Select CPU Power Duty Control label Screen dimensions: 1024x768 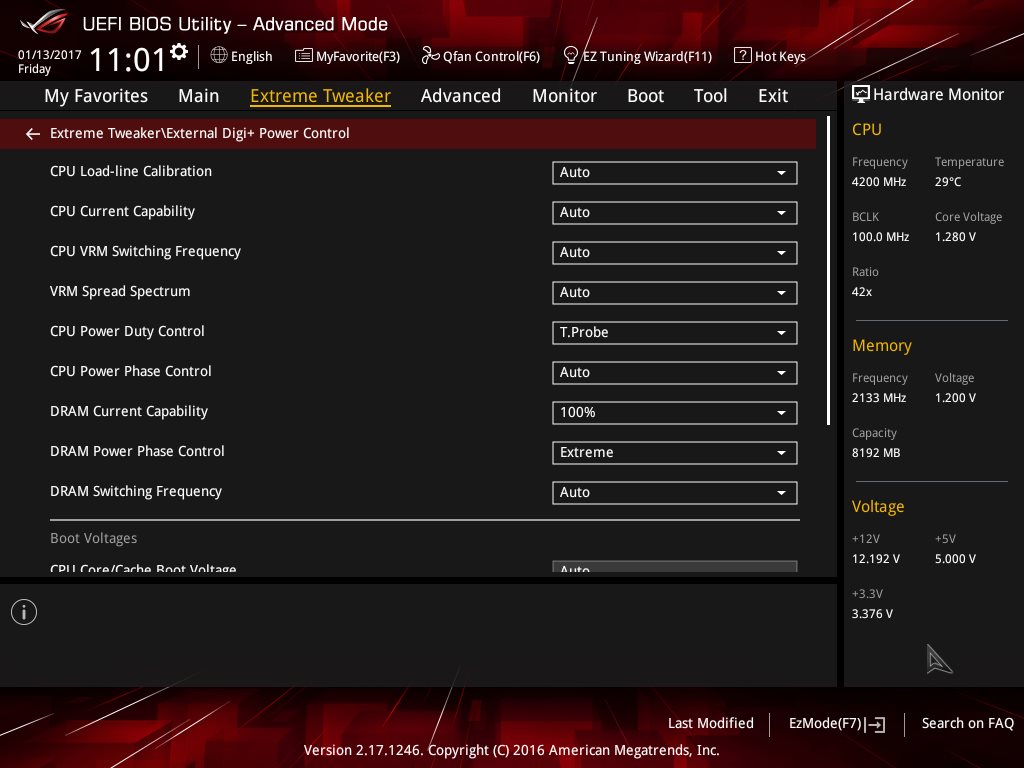click(127, 331)
